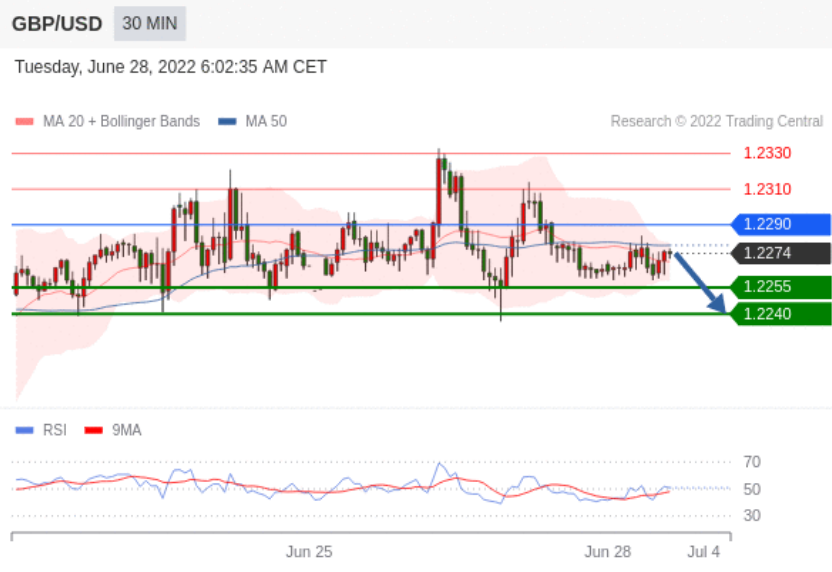Click the MA 20 + Bollinger Bands swatch
This screenshot has width=832, height=572.
(x=24, y=122)
